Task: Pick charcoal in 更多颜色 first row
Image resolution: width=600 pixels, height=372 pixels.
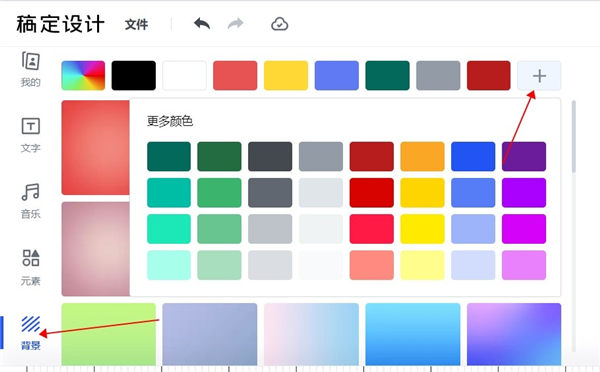Action: pos(270,157)
